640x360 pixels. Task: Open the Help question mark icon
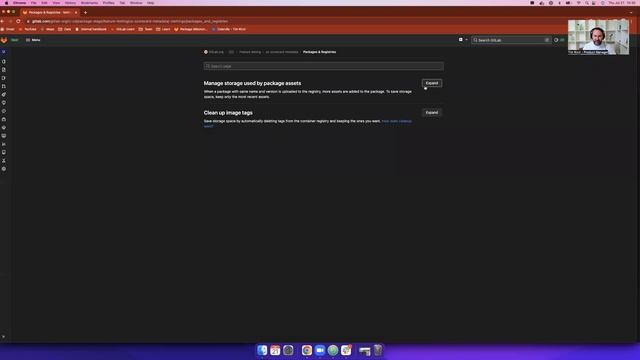click(x=556, y=40)
